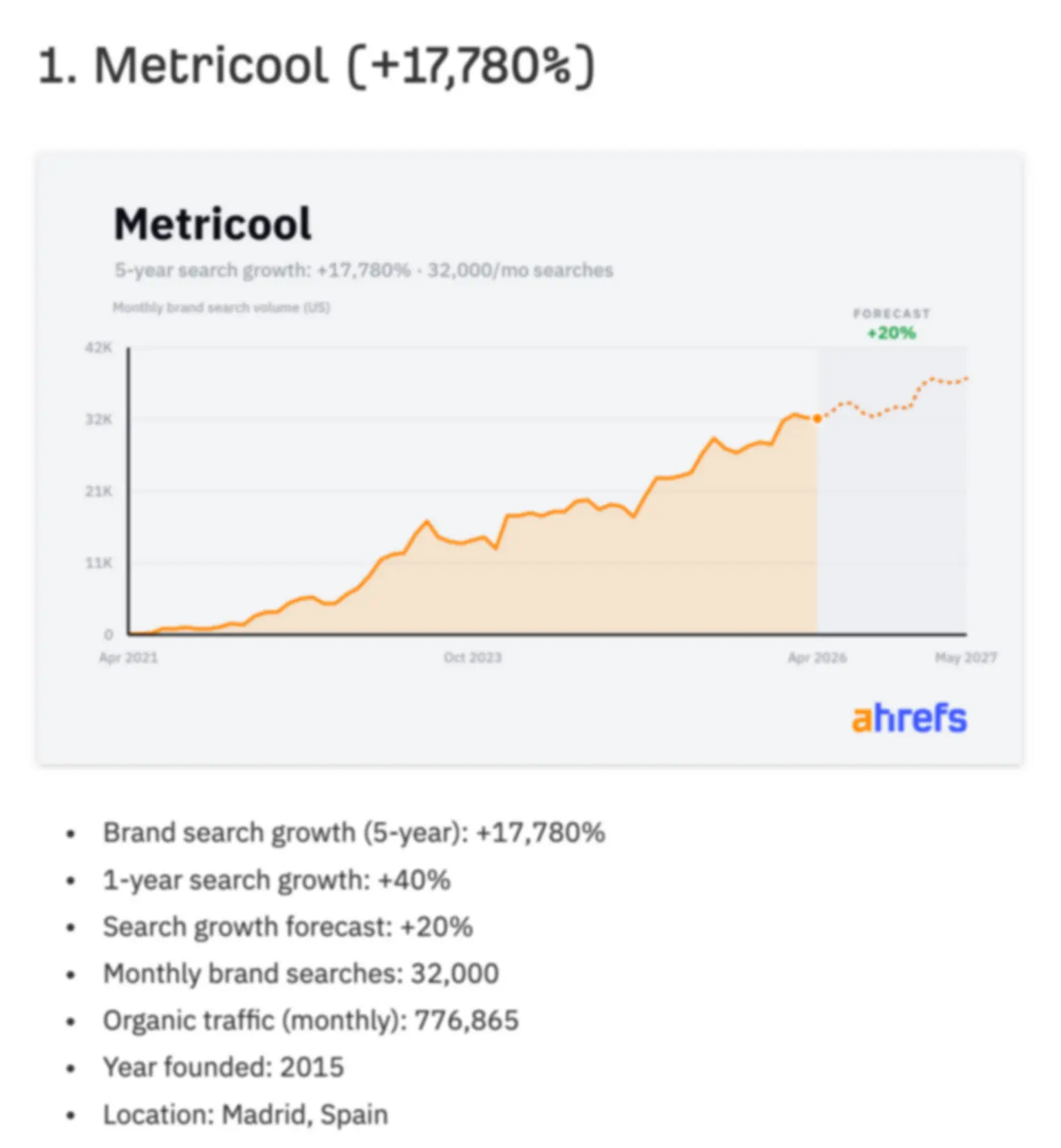
Task: Click the May 2027 axis label
Action: click(x=966, y=657)
